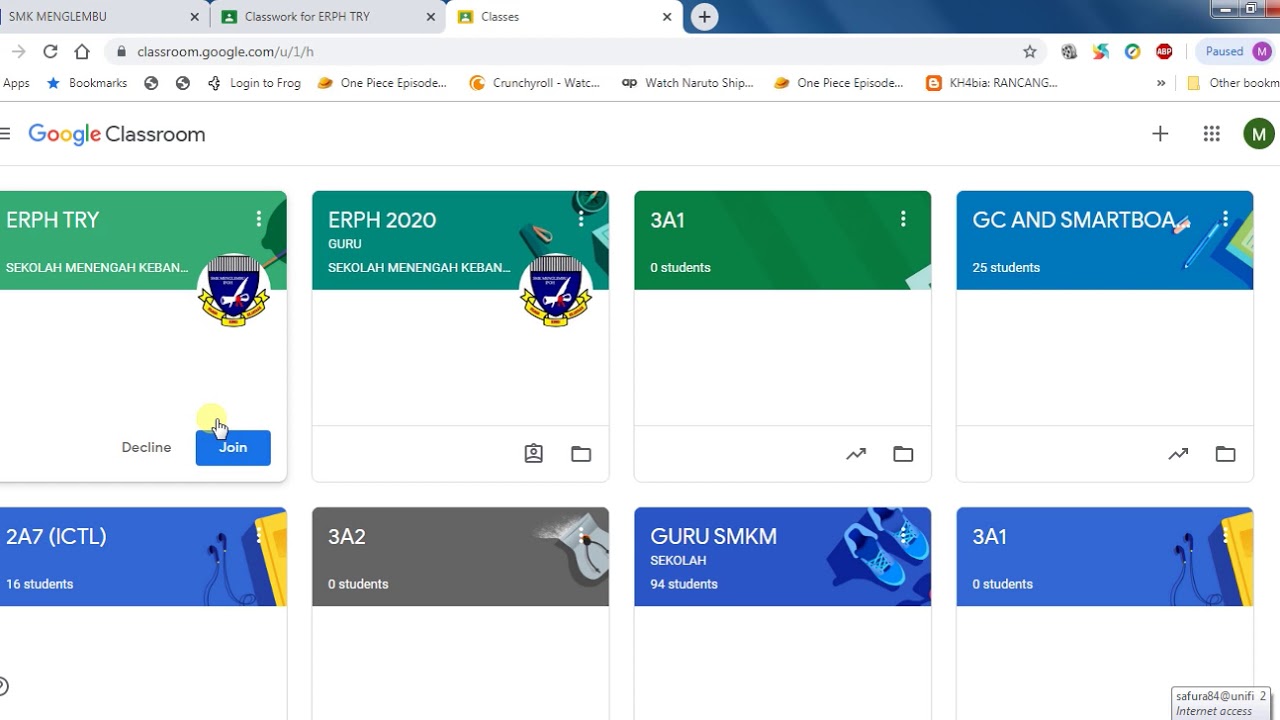Screen dimensions: 1280x720
Task: Go forward in browser history
Action: [x=18, y=51]
